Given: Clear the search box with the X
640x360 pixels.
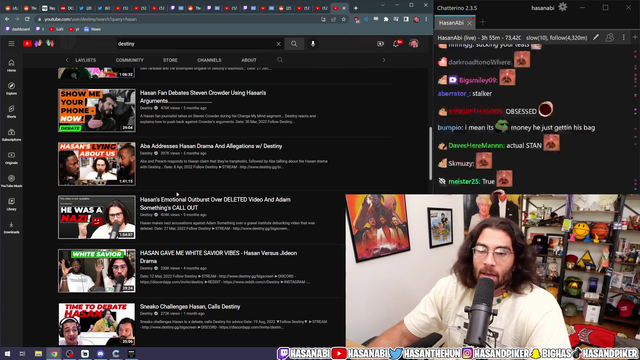Looking at the screenshot, I should pyautogui.click(x=278, y=44).
